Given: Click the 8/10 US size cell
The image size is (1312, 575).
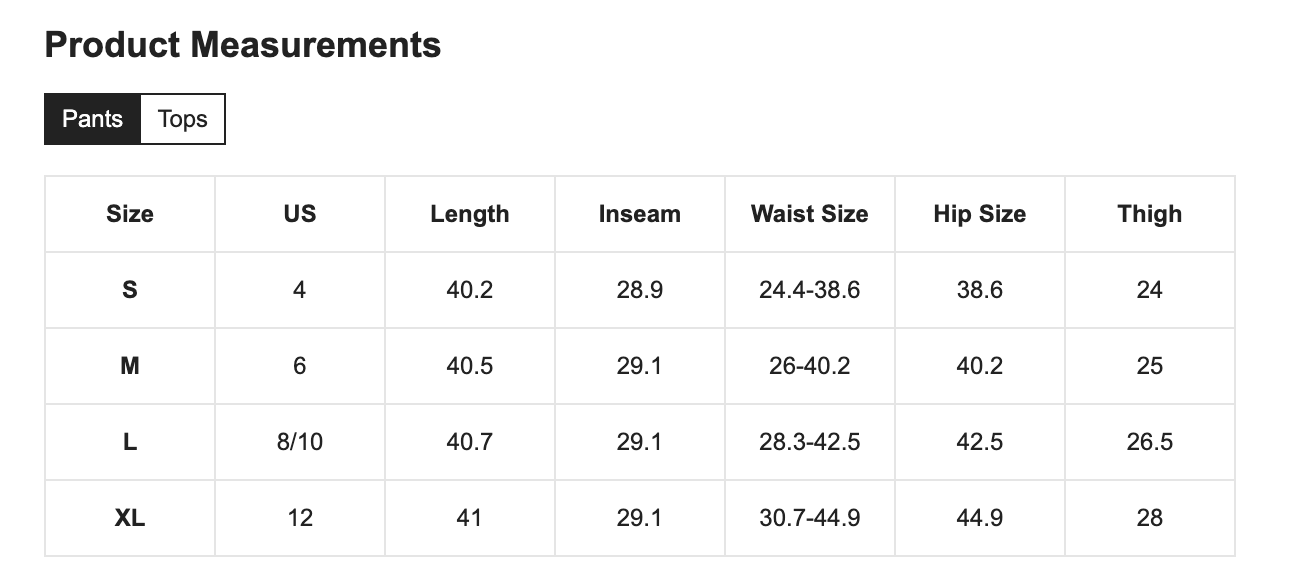Looking at the screenshot, I should pyautogui.click(x=300, y=442).
